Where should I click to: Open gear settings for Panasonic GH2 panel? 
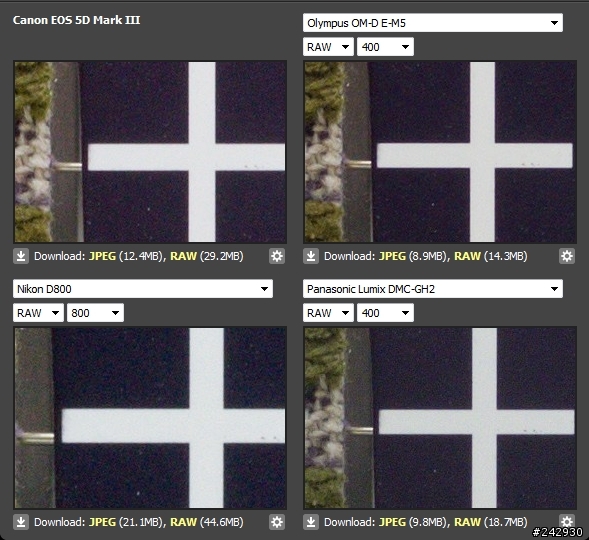click(567, 521)
